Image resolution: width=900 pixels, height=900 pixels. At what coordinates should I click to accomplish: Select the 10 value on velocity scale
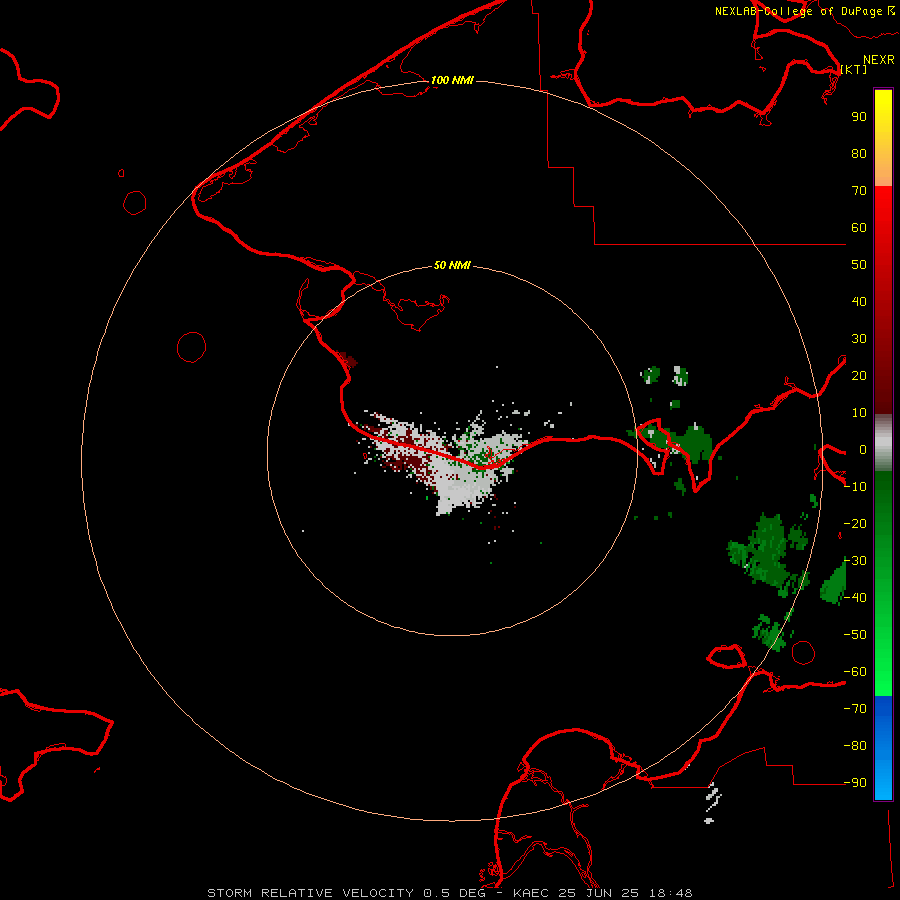859,413
